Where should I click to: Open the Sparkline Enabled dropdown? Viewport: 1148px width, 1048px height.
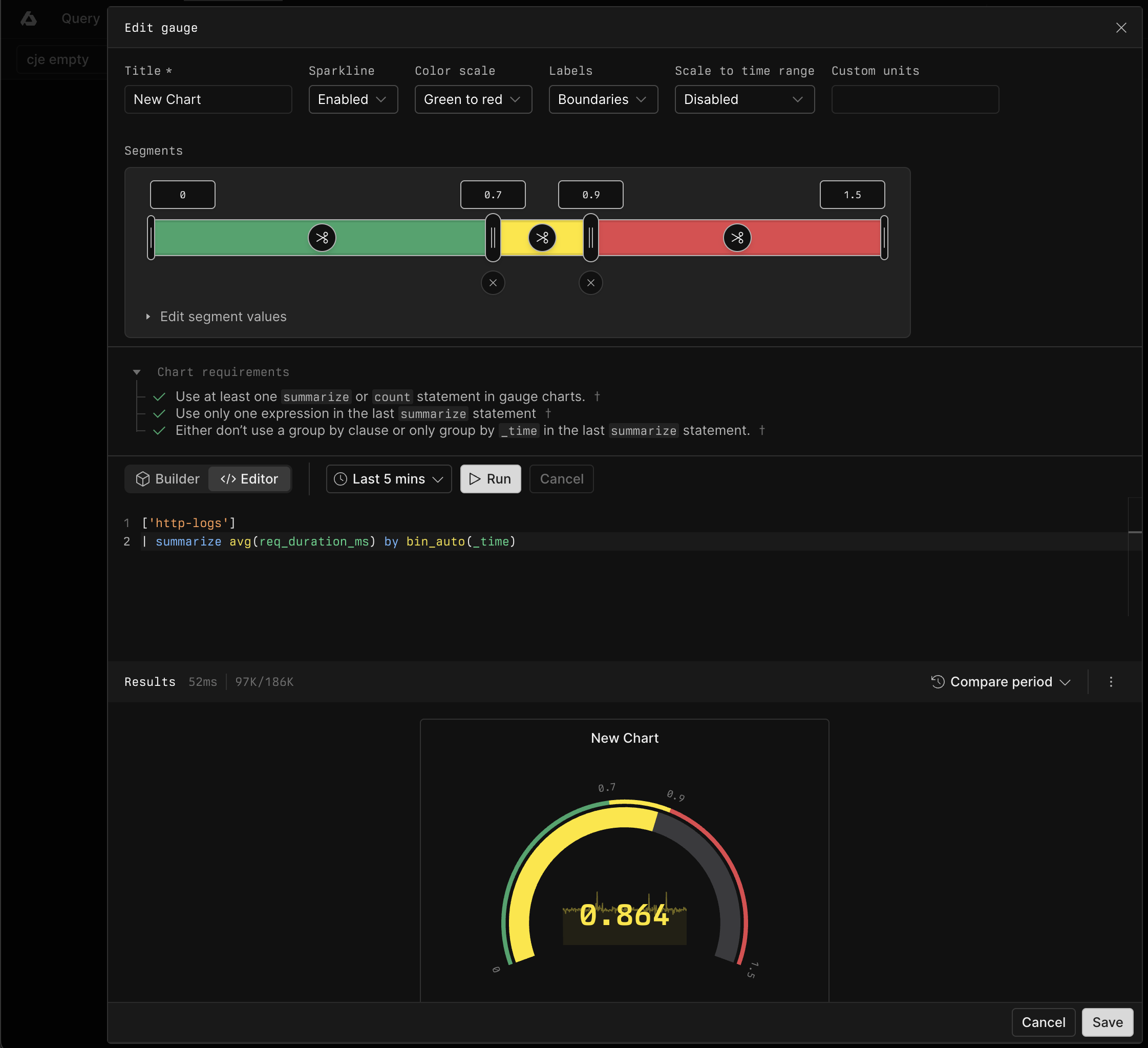click(x=353, y=99)
